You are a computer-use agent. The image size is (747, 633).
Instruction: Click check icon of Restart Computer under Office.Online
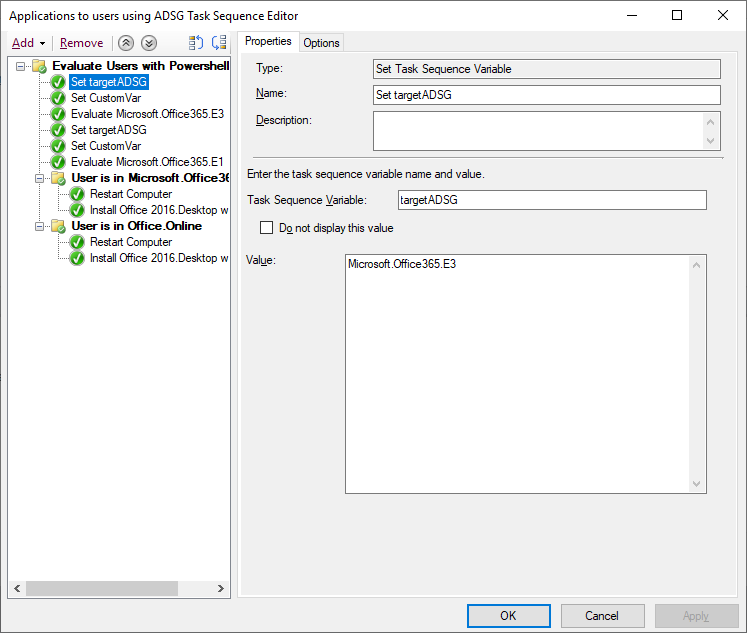coord(77,242)
